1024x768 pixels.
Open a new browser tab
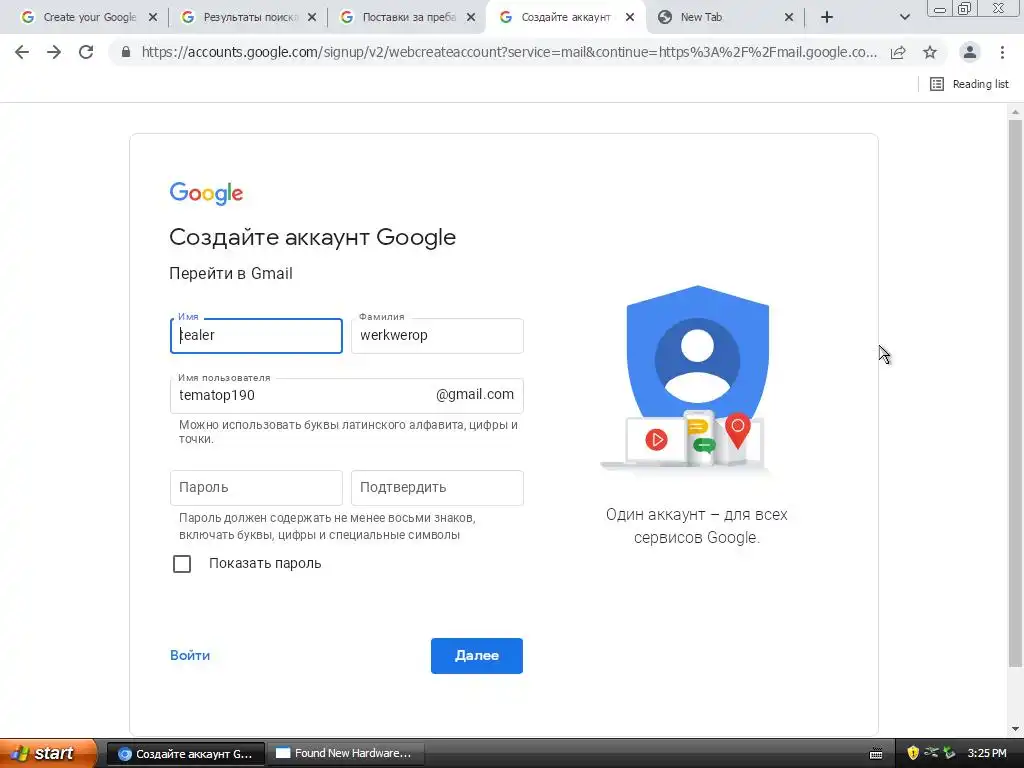pos(827,18)
